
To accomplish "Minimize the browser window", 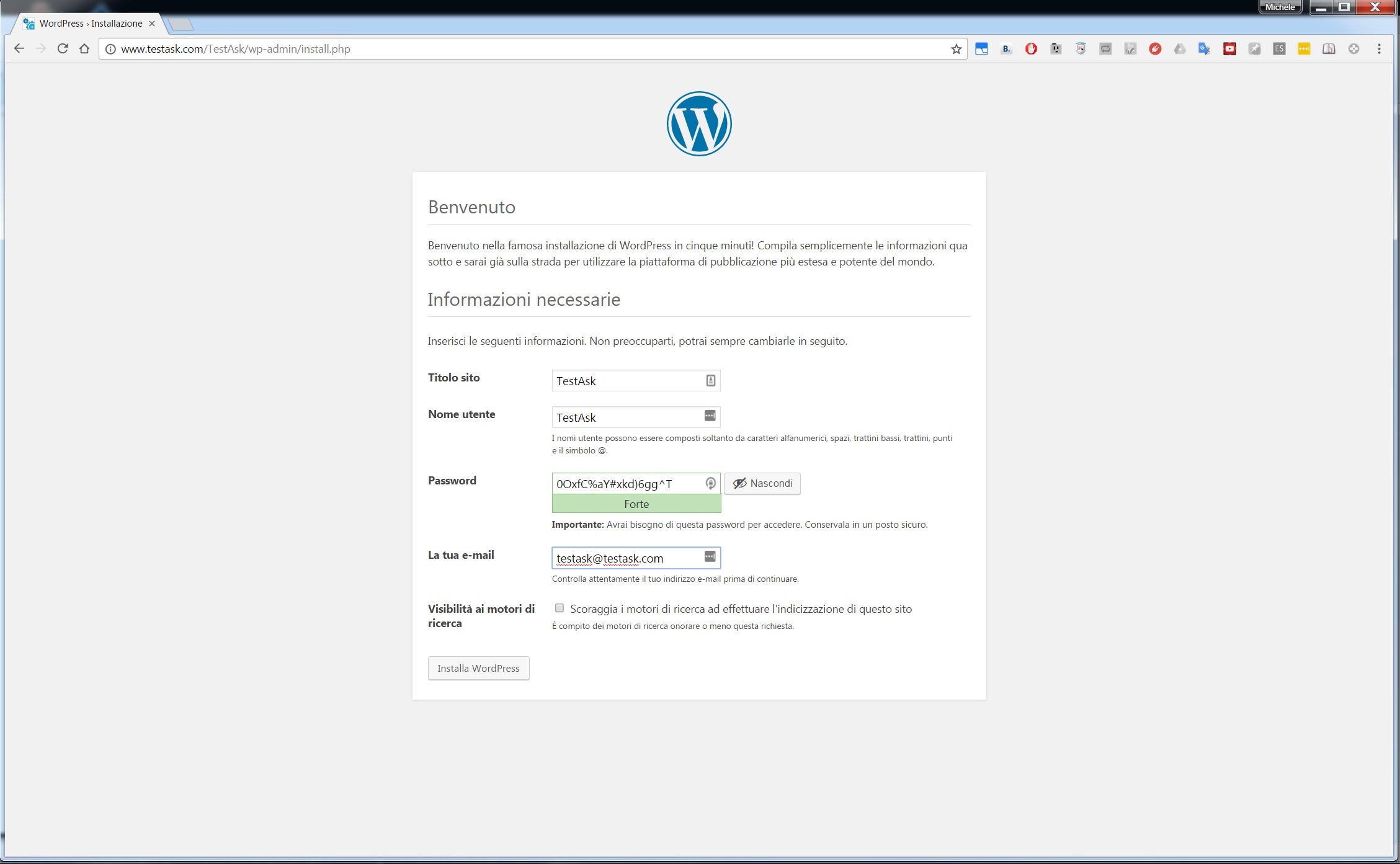I will (1321, 7).
